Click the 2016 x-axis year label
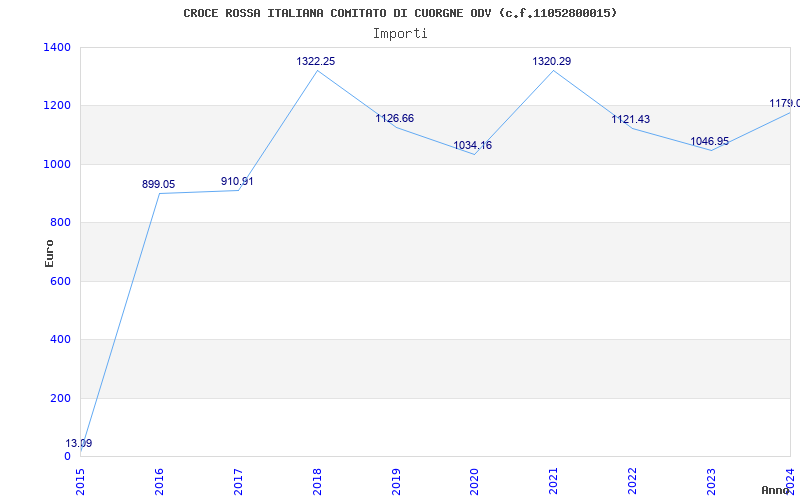800x500 pixels. point(159,481)
